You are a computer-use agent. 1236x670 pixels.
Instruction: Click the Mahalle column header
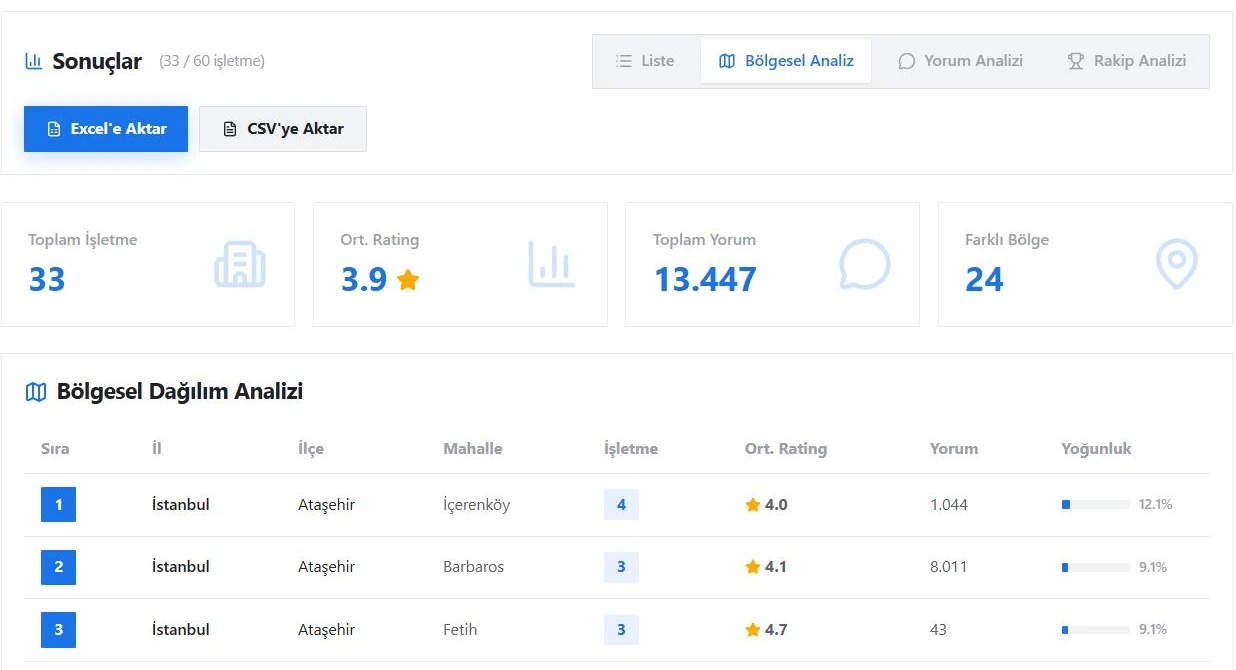473,449
